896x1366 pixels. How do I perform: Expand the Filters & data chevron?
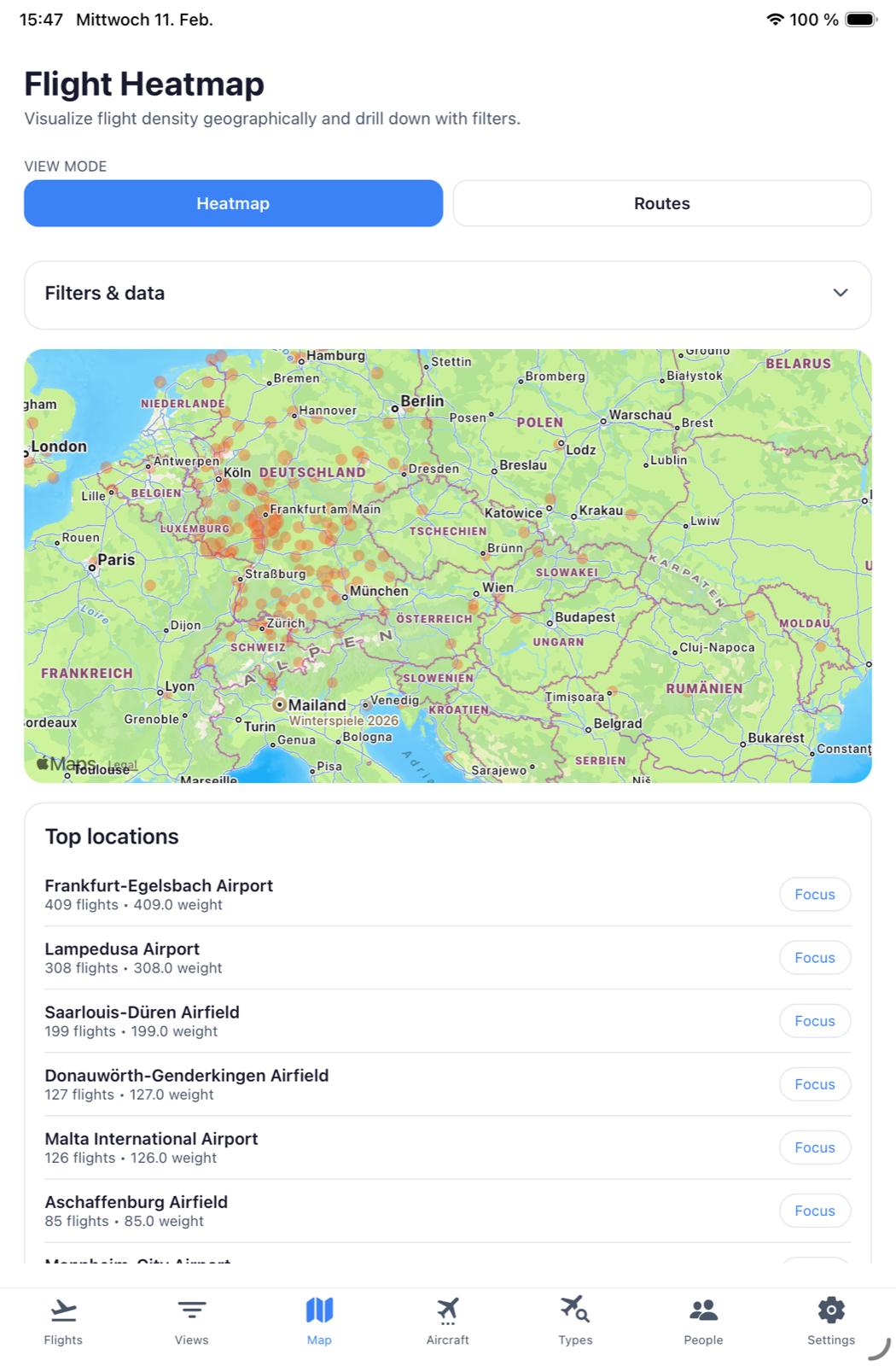click(x=841, y=293)
